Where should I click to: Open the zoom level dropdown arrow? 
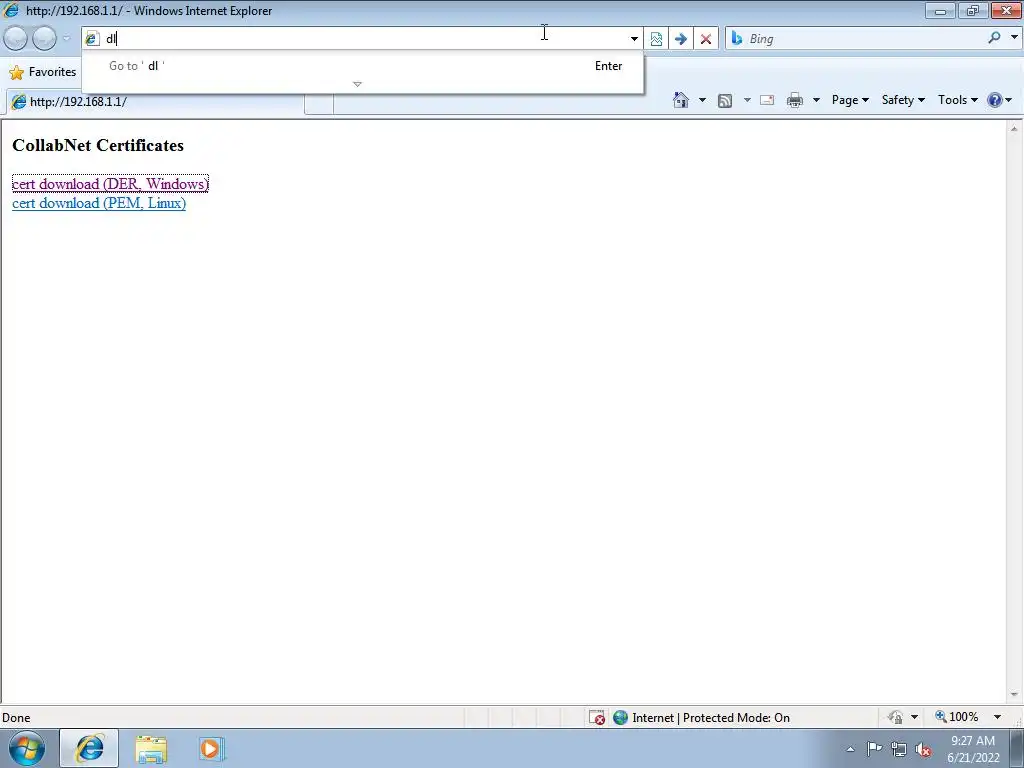(x=997, y=717)
